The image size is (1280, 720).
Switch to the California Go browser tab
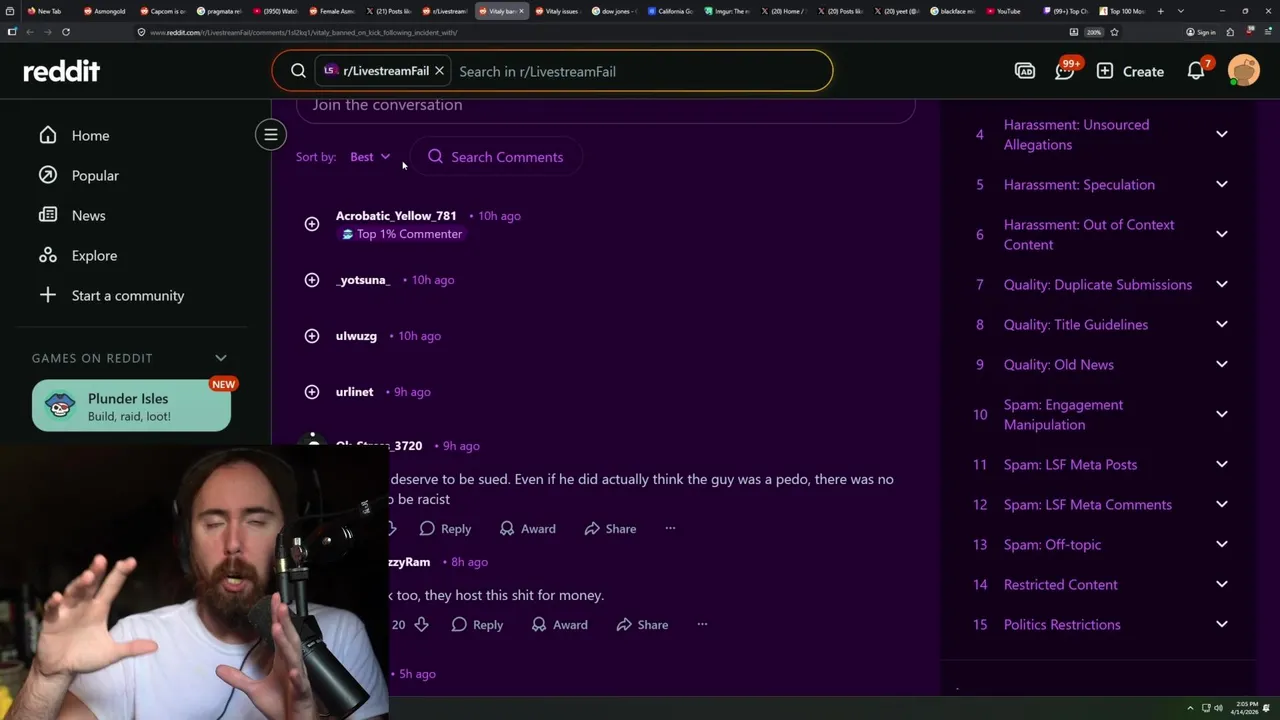pos(669,11)
